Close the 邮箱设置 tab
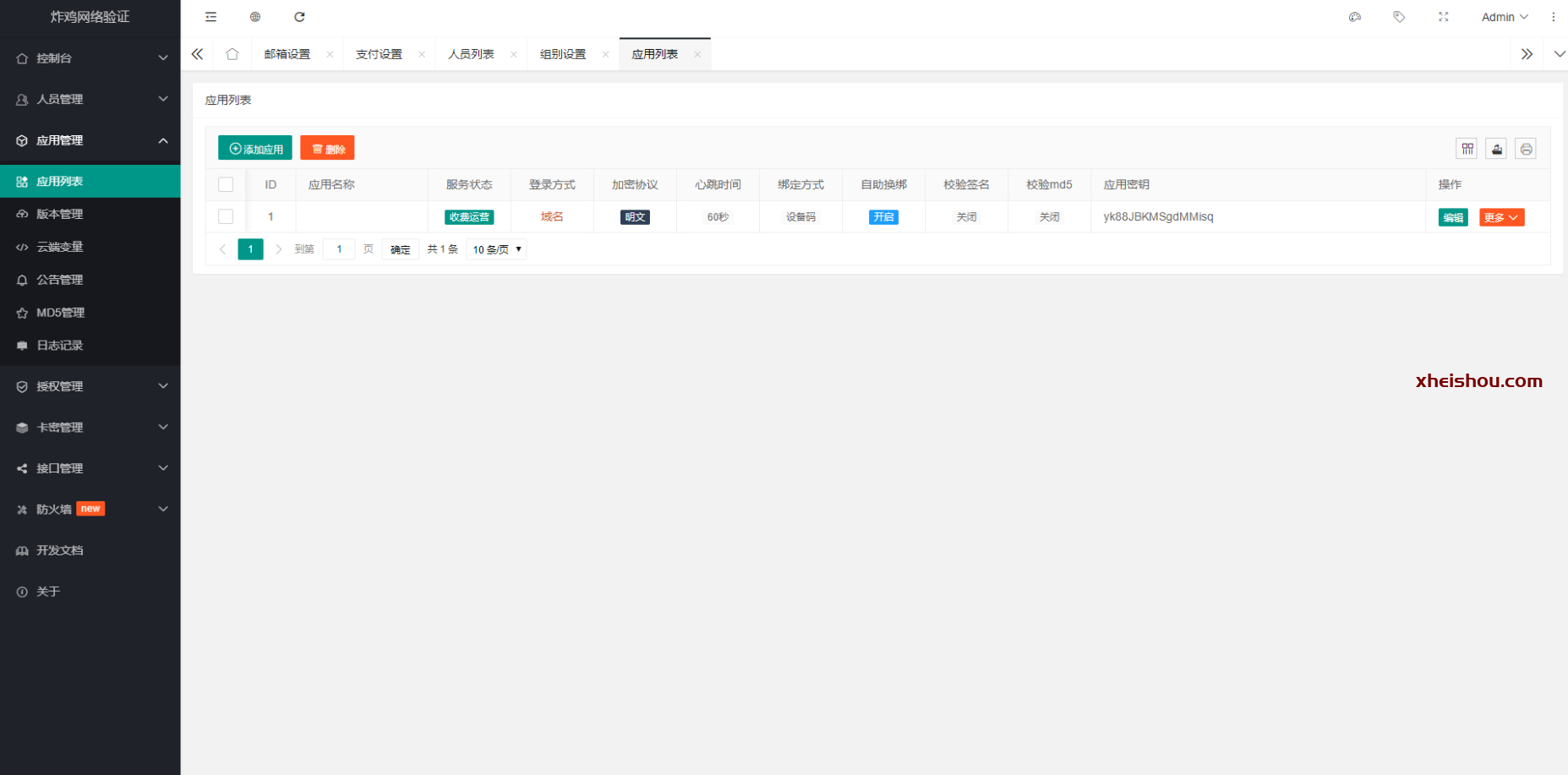 coord(330,54)
